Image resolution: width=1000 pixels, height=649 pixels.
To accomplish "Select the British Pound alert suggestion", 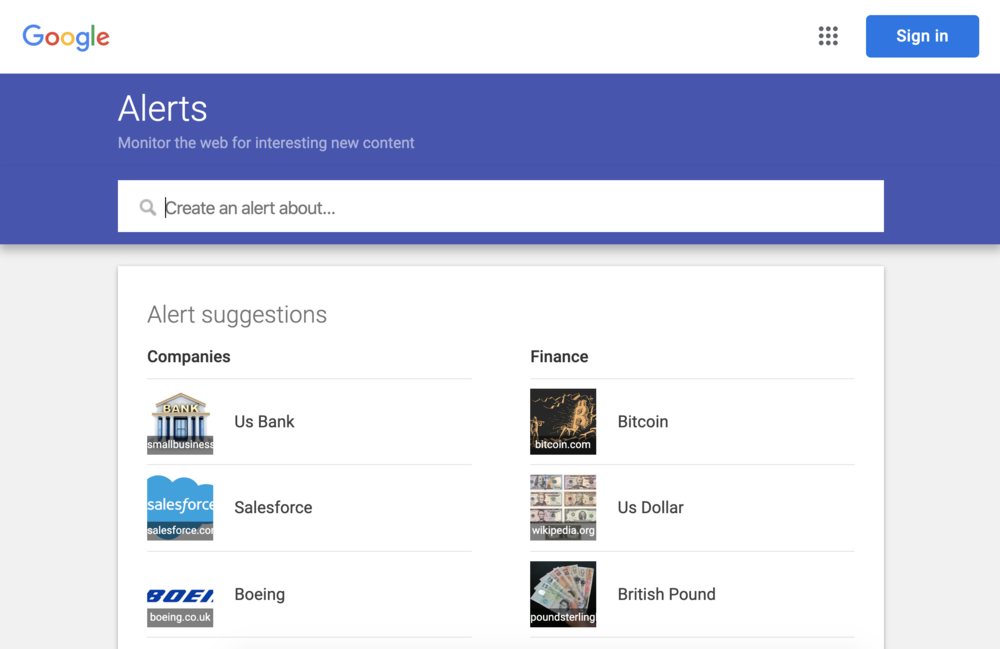I will click(666, 594).
